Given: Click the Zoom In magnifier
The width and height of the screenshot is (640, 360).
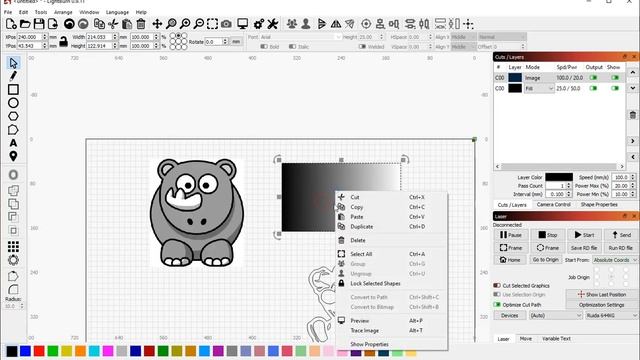Looking at the screenshot, I should point(185,24).
